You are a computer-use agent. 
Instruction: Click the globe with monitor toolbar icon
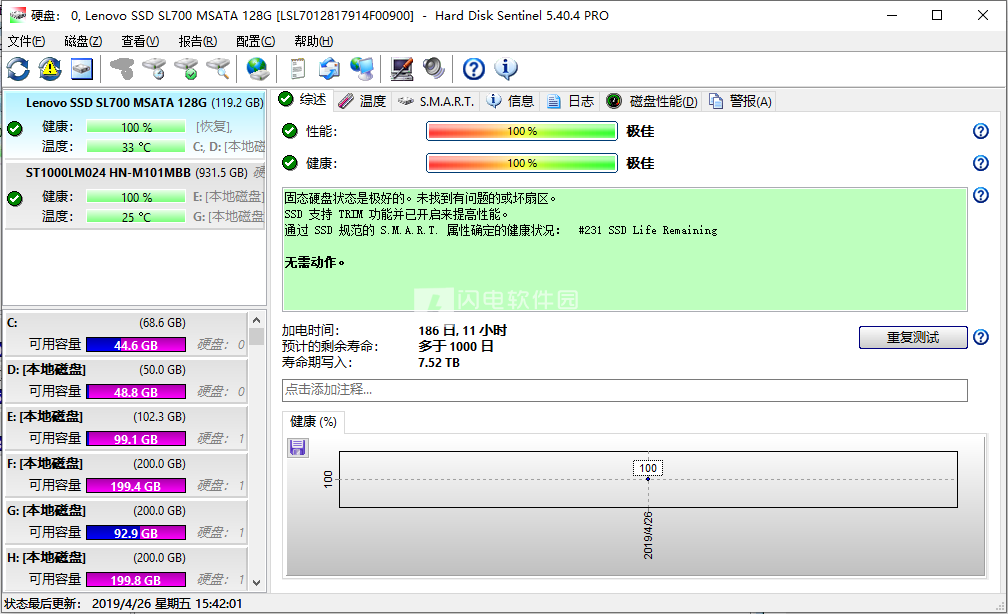[361, 69]
